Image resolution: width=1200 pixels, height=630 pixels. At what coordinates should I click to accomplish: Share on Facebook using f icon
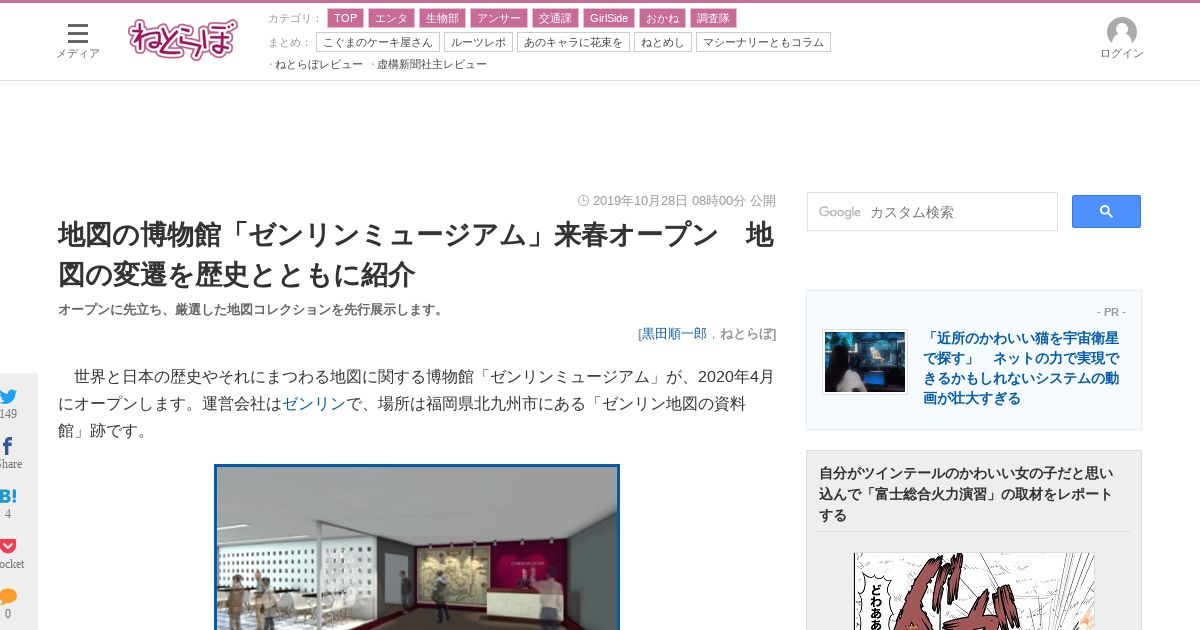[x=7, y=446]
